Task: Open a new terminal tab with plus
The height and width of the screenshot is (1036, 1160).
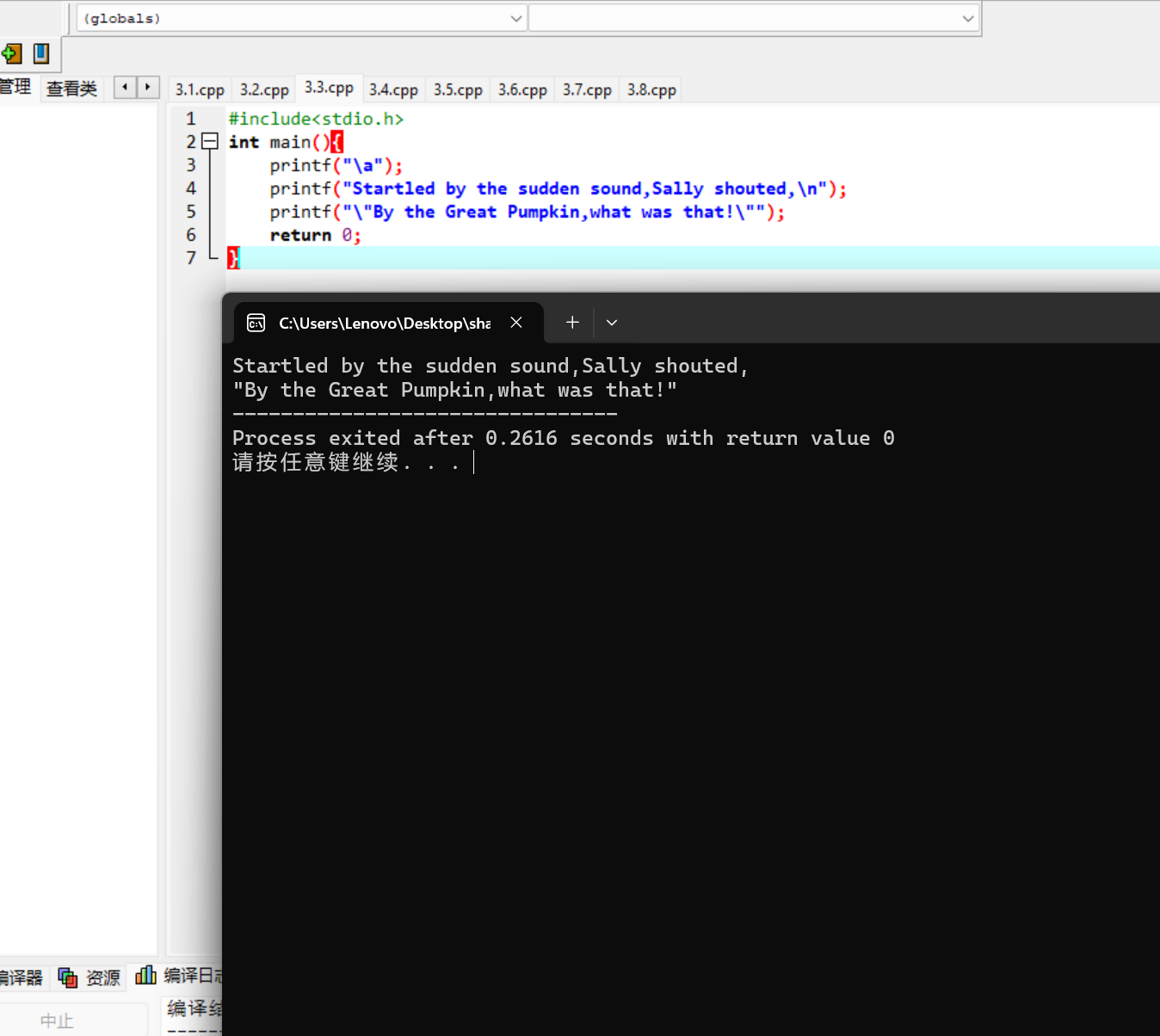Action: pos(572,322)
